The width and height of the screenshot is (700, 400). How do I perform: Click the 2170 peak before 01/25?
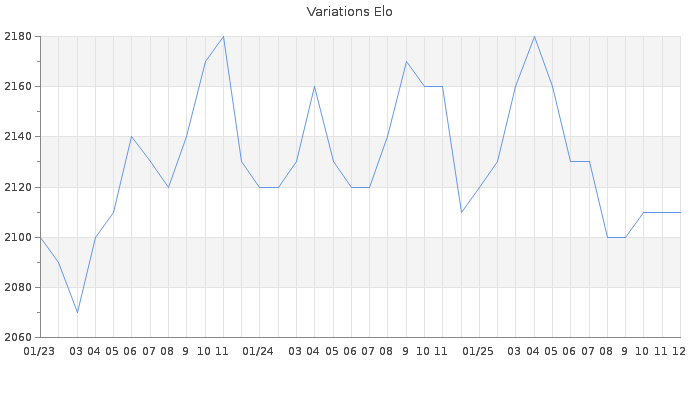click(406, 61)
